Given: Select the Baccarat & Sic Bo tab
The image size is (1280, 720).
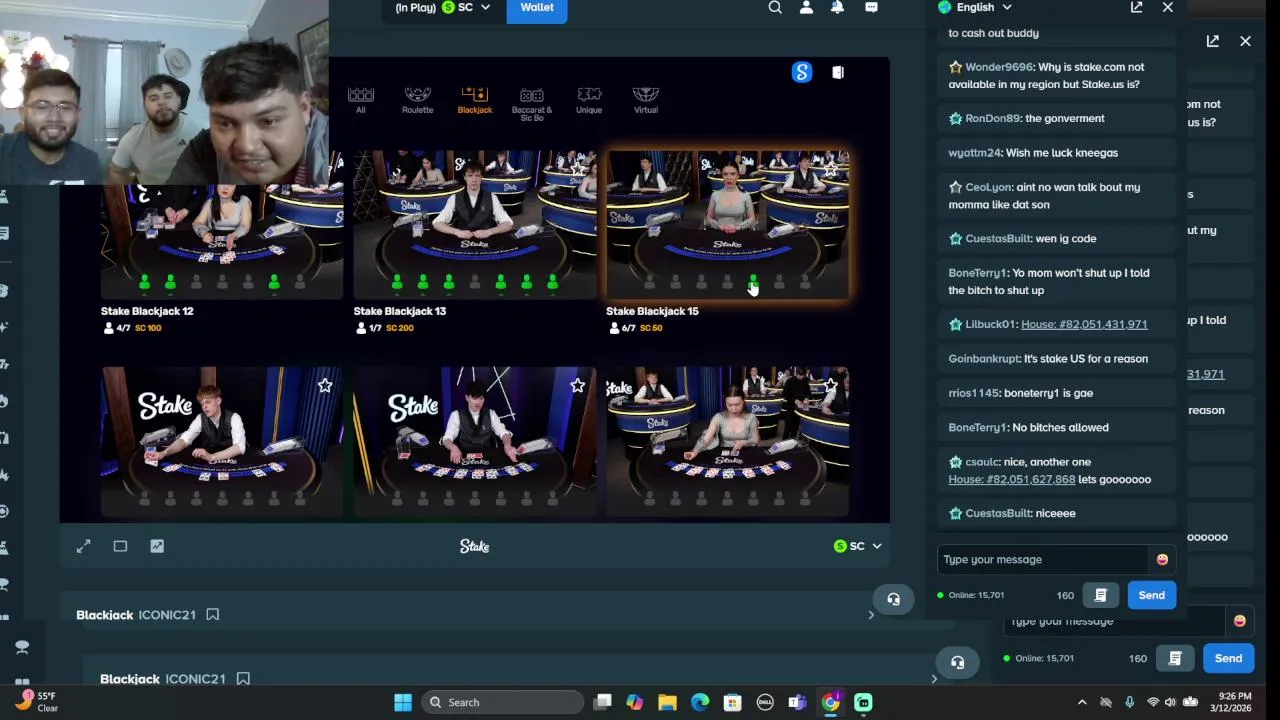Looking at the screenshot, I should tap(532, 104).
